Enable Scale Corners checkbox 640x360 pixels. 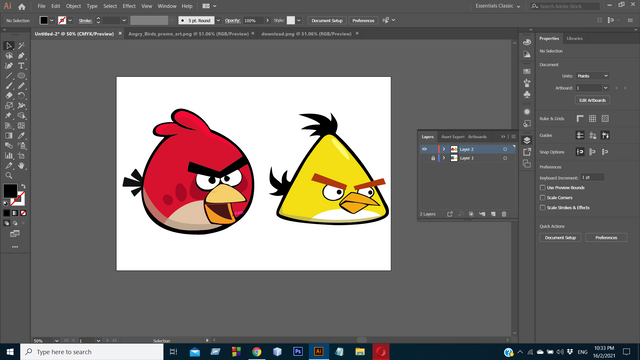point(542,198)
